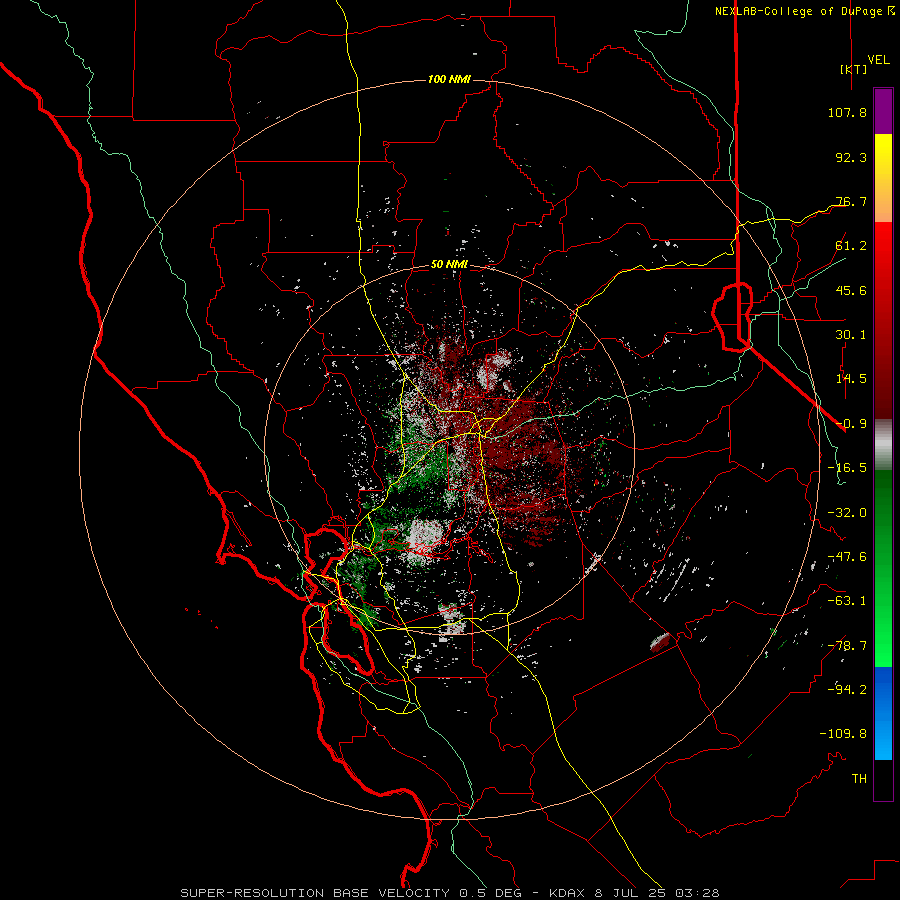Click the VEL legend title
900x900 pixels.
[879, 60]
